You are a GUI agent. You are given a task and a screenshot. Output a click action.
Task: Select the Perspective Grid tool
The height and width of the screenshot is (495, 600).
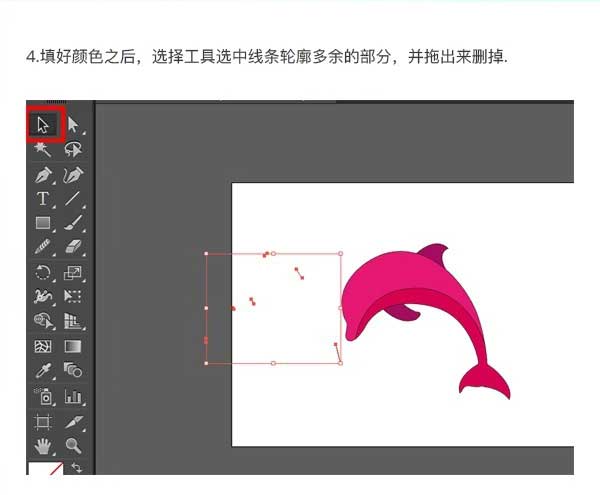point(73,321)
